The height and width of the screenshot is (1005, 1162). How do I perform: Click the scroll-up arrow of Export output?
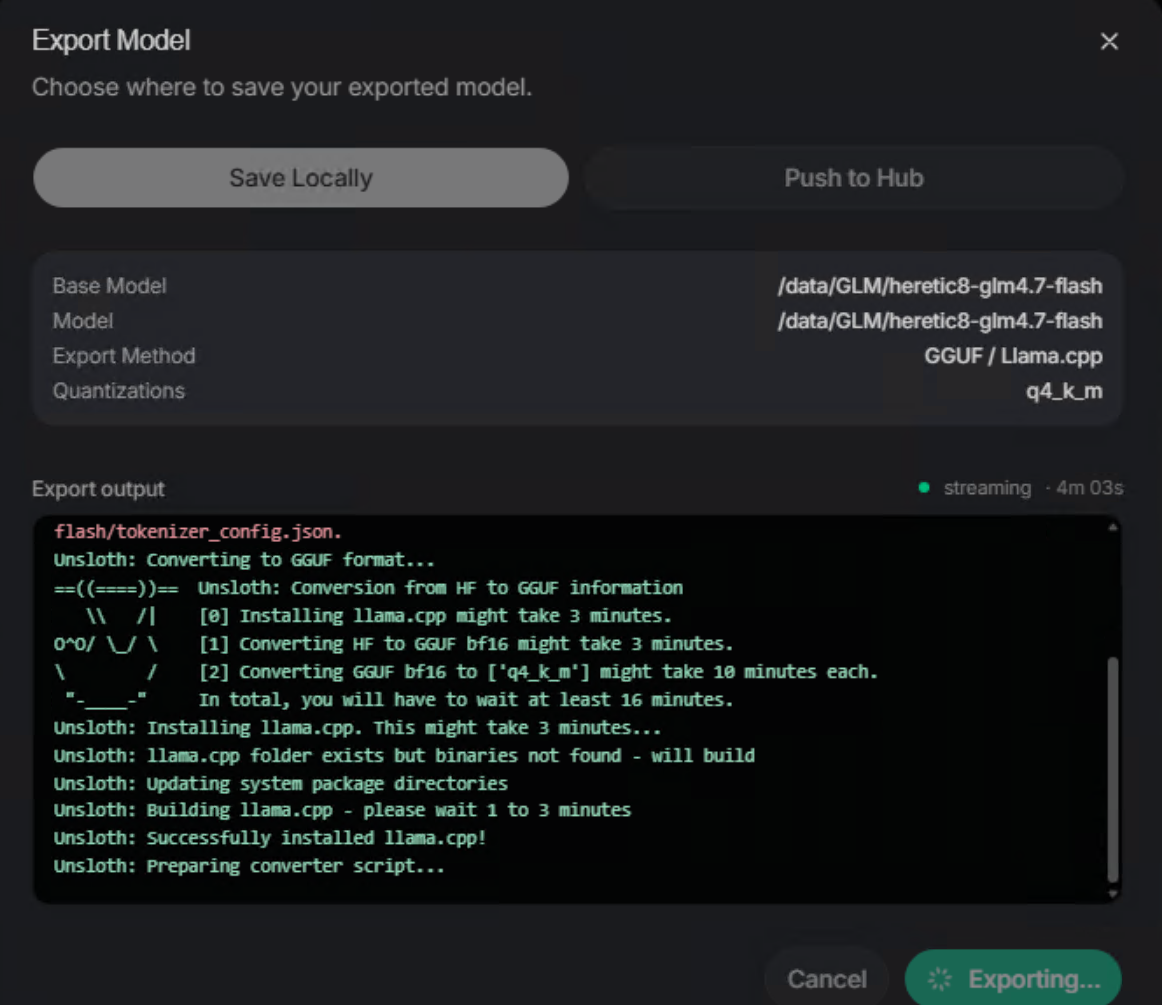1112,527
